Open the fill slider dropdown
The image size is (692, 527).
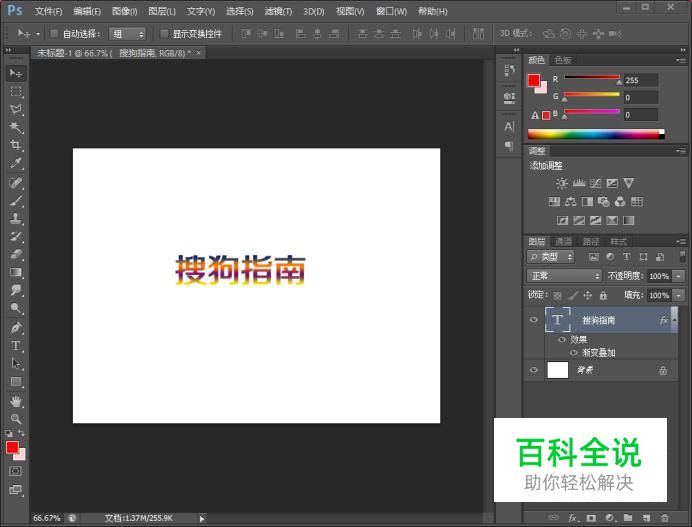click(x=679, y=295)
